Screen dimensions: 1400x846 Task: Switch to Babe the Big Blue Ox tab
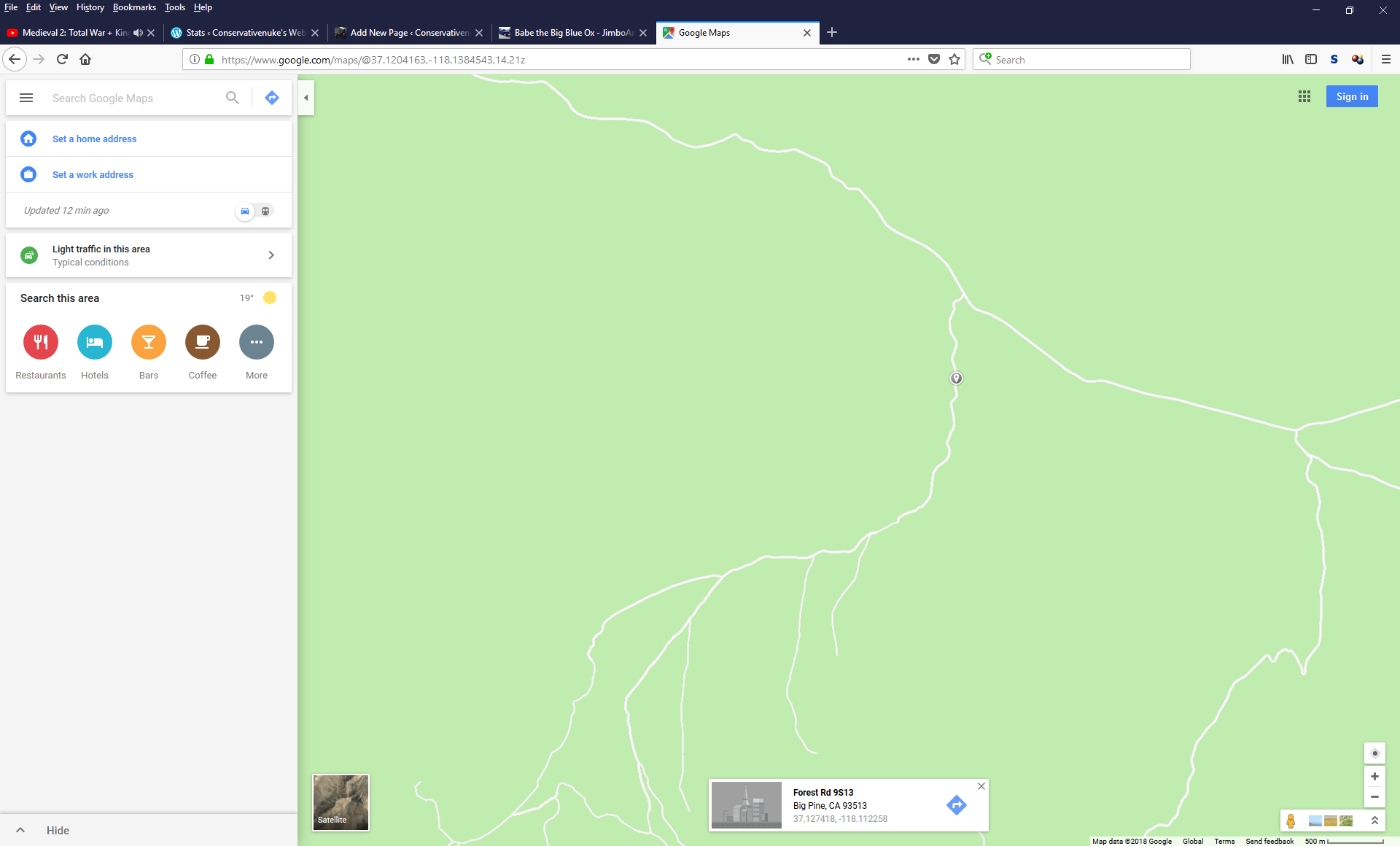point(572,33)
